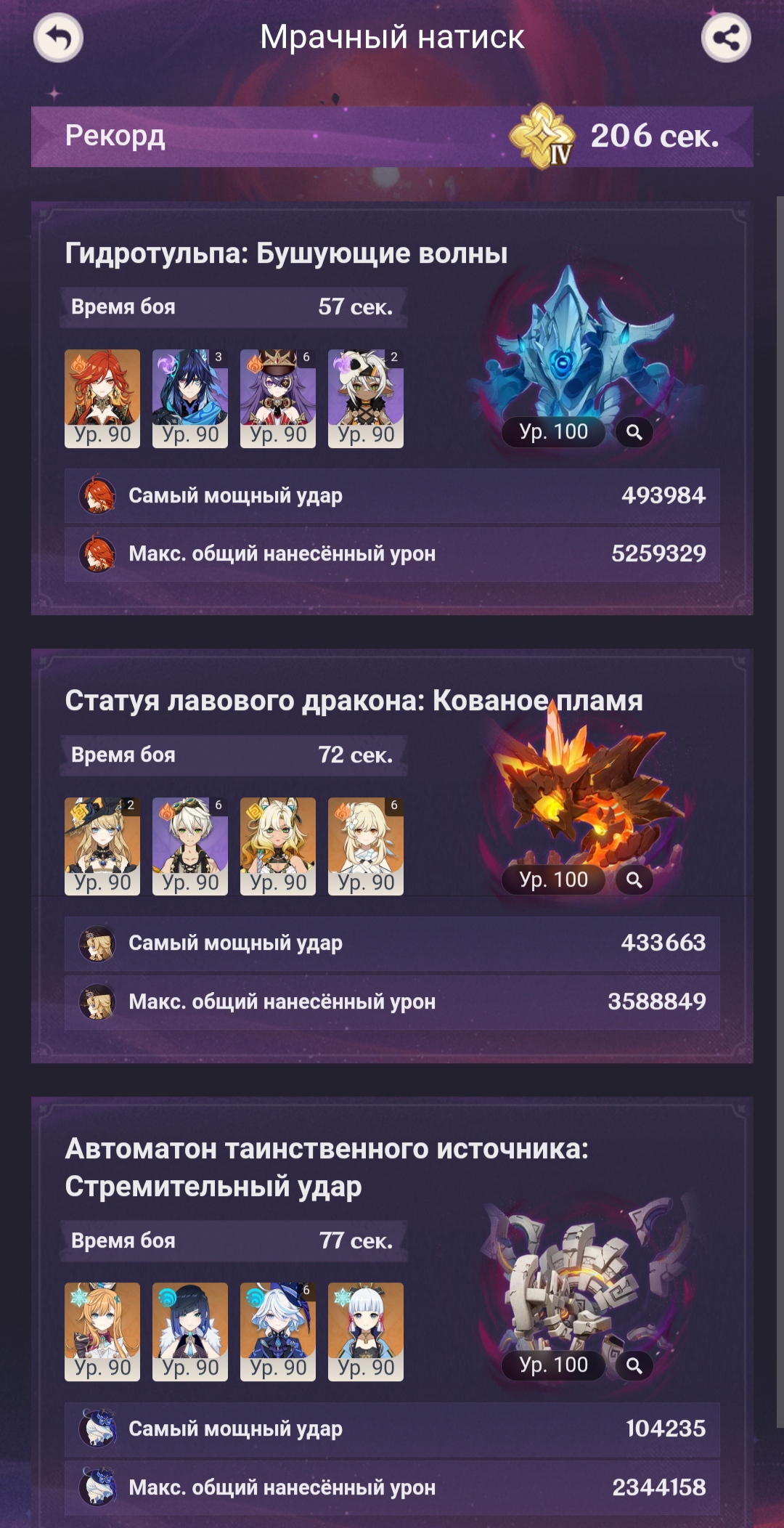Viewport: 784px width, 1528px height.
Task: Tap the back arrow icon
Action: click(59, 38)
